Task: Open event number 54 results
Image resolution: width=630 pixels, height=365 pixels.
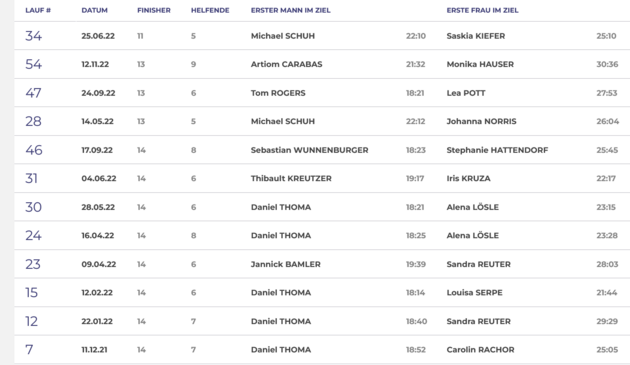Action: [x=33, y=64]
